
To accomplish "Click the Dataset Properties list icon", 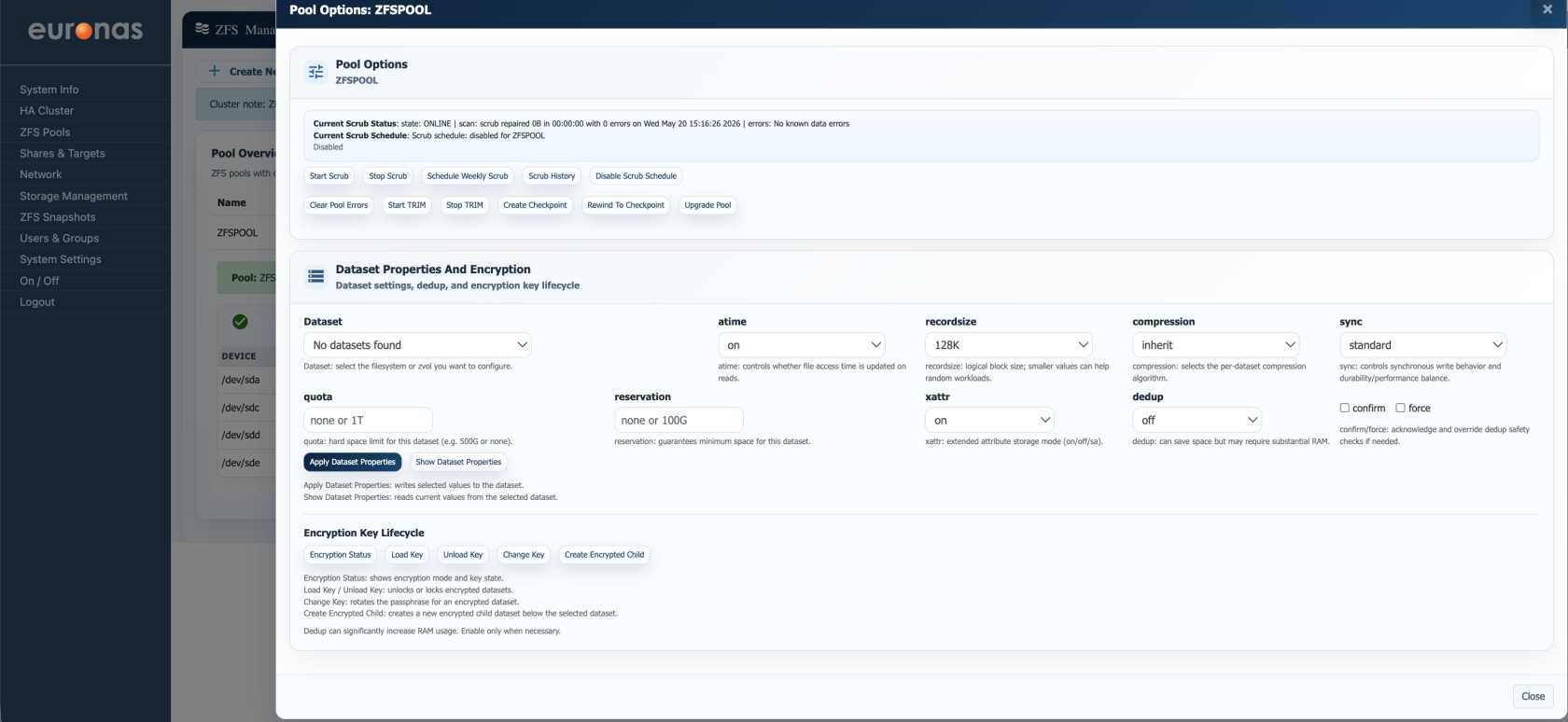I will (x=316, y=277).
